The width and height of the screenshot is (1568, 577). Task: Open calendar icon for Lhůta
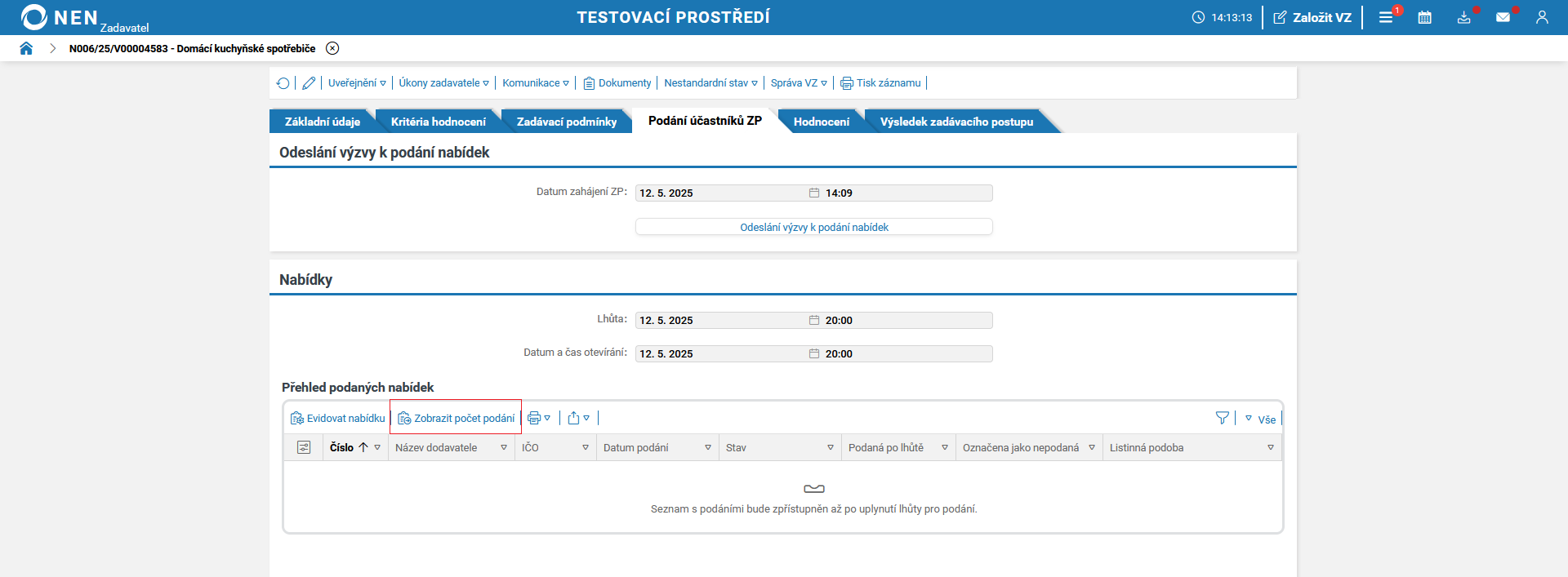(x=814, y=321)
